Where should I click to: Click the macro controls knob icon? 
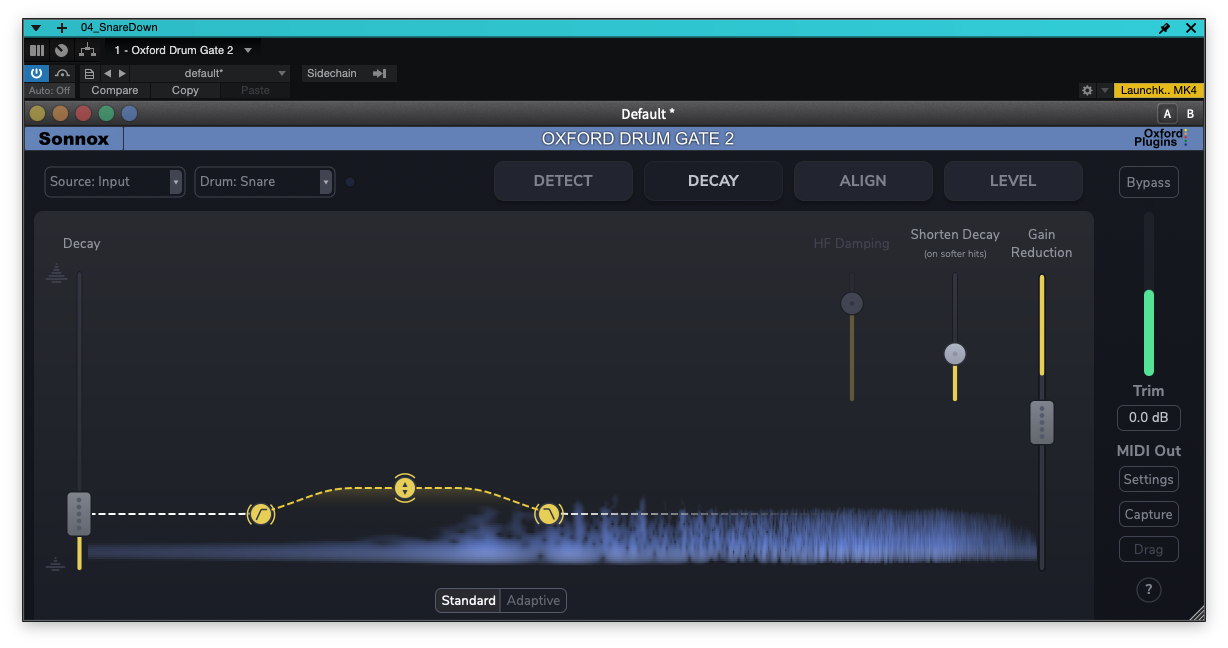click(62, 50)
